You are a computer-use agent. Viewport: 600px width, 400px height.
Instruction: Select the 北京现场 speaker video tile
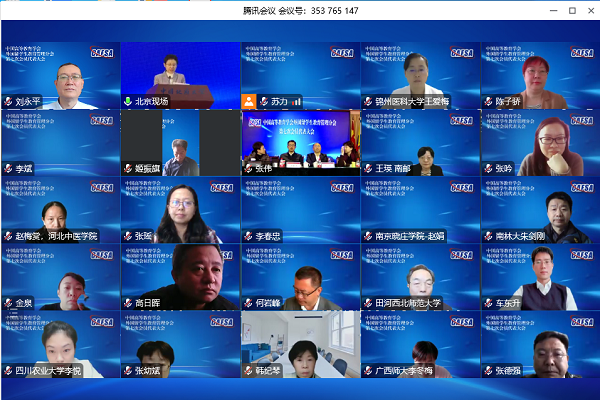pyautogui.click(x=180, y=72)
